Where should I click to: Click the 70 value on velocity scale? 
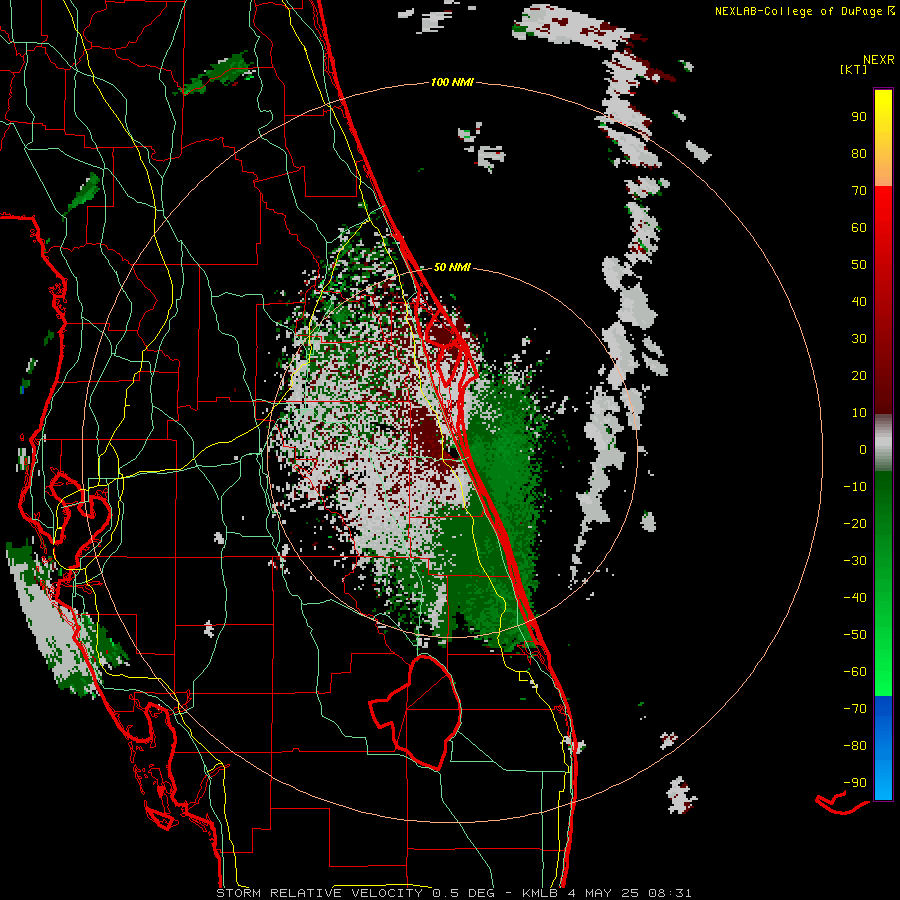click(859, 191)
